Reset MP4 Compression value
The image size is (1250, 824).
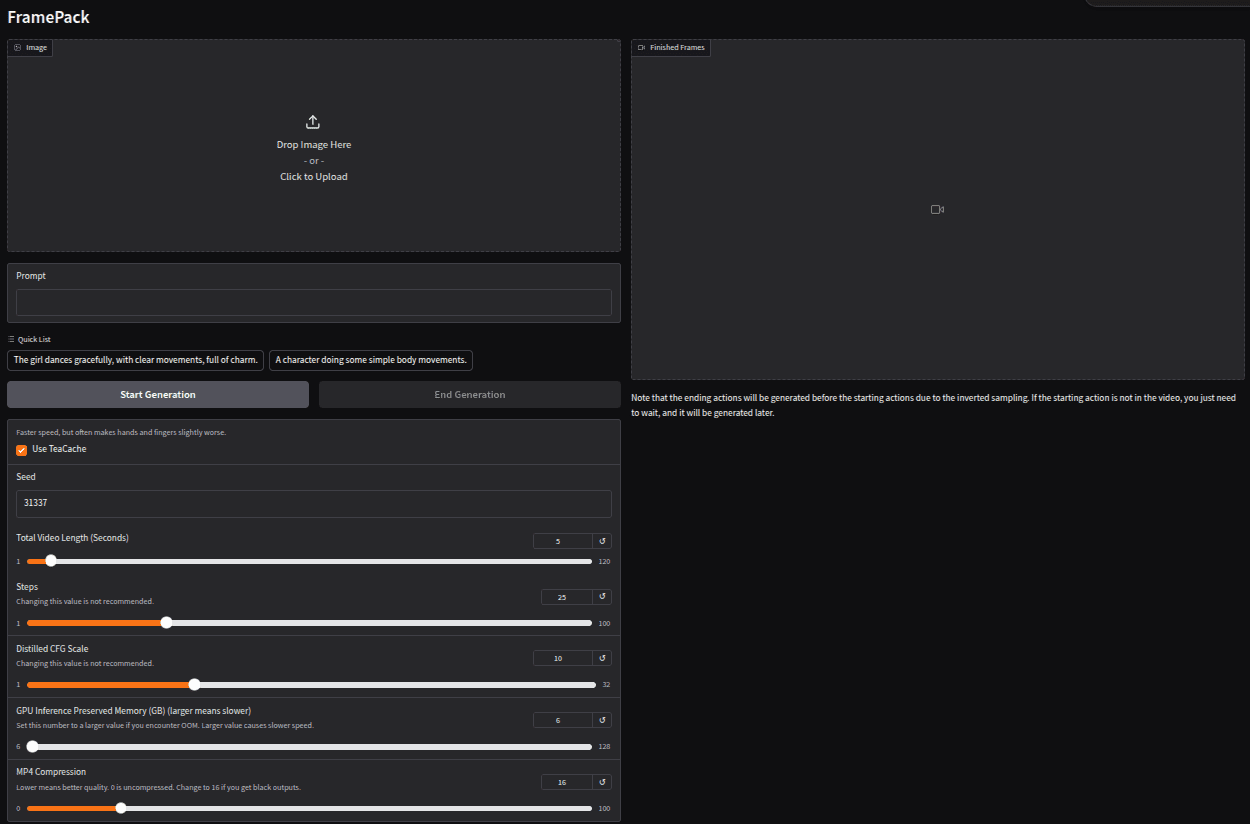[602, 782]
